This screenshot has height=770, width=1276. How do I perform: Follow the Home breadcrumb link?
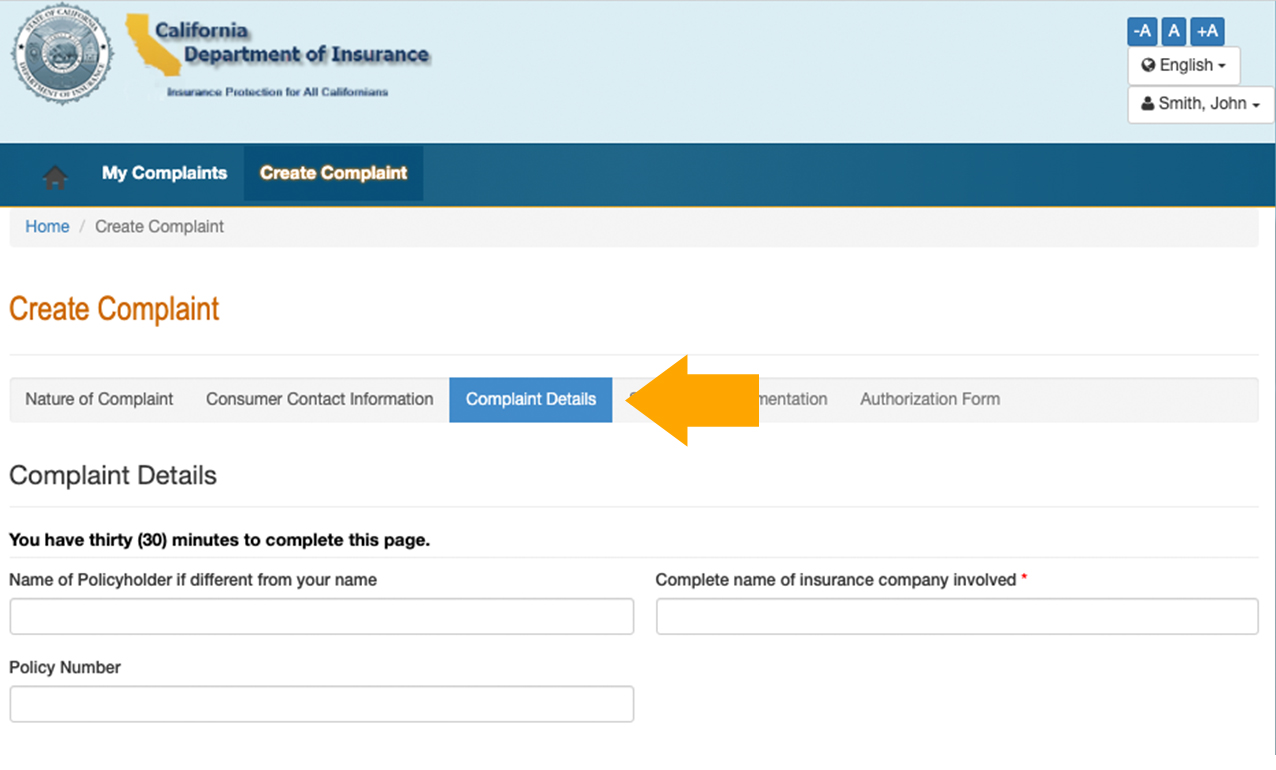(x=47, y=227)
